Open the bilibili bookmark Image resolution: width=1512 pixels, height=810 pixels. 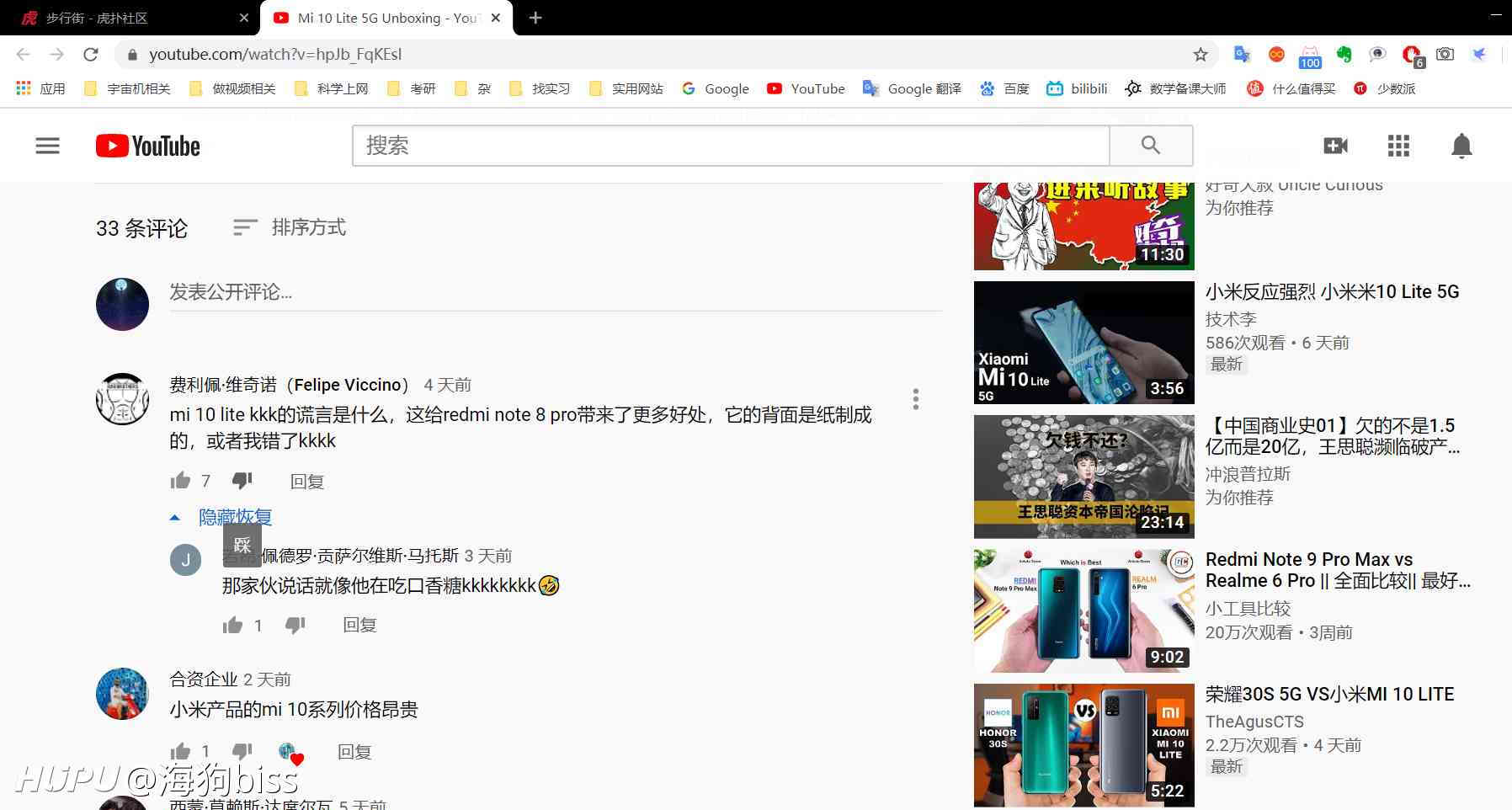coord(1077,88)
